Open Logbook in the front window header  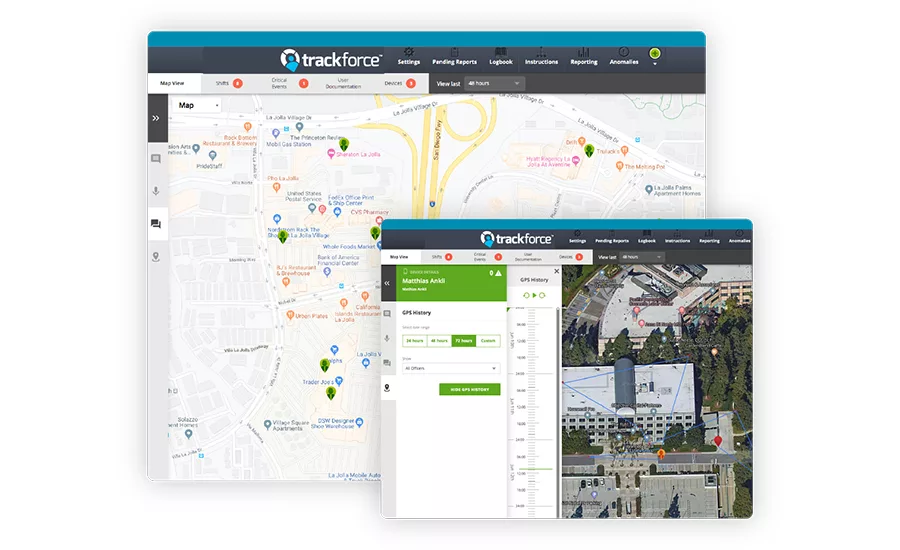click(647, 237)
